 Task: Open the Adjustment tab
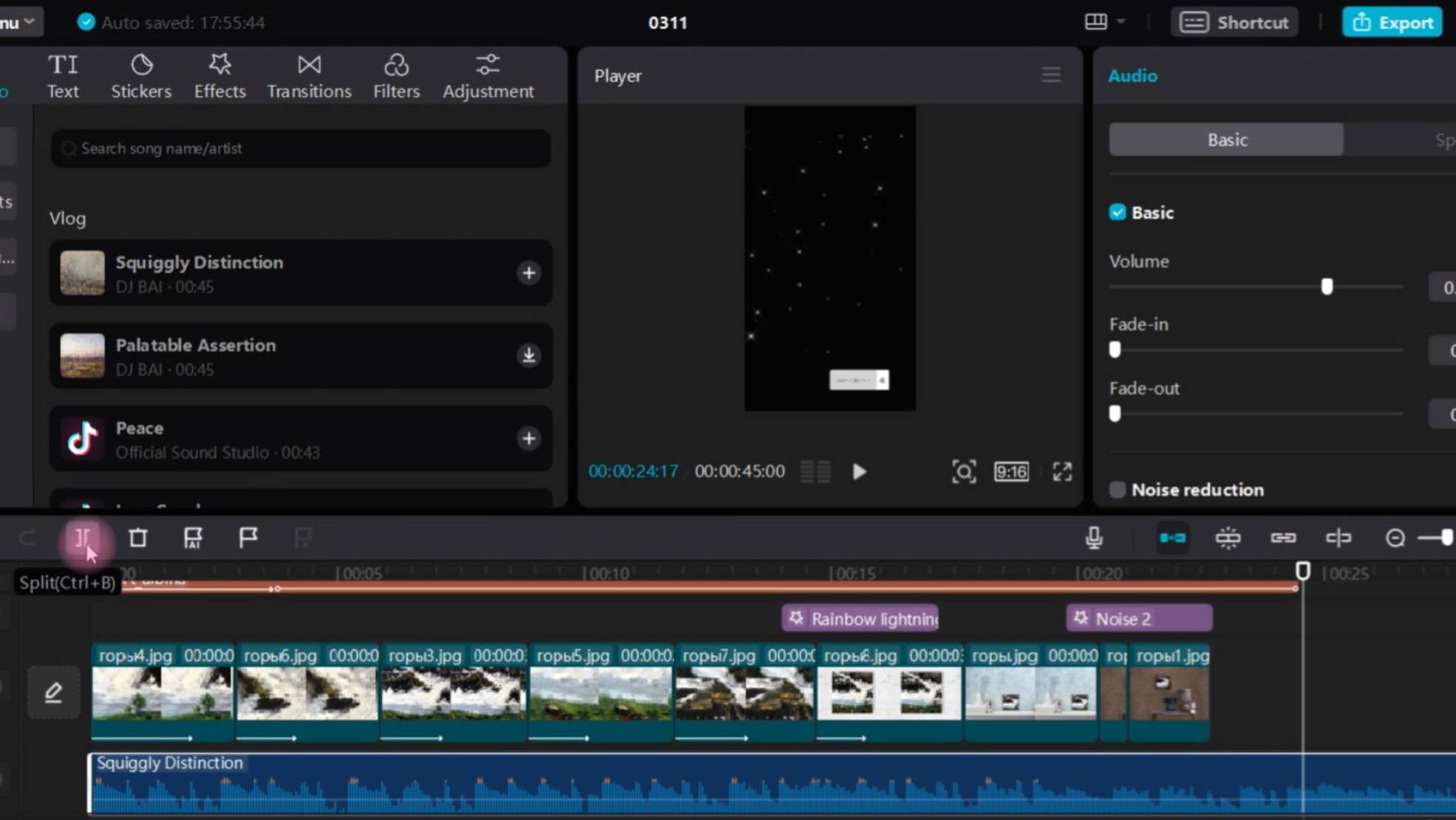pos(488,77)
